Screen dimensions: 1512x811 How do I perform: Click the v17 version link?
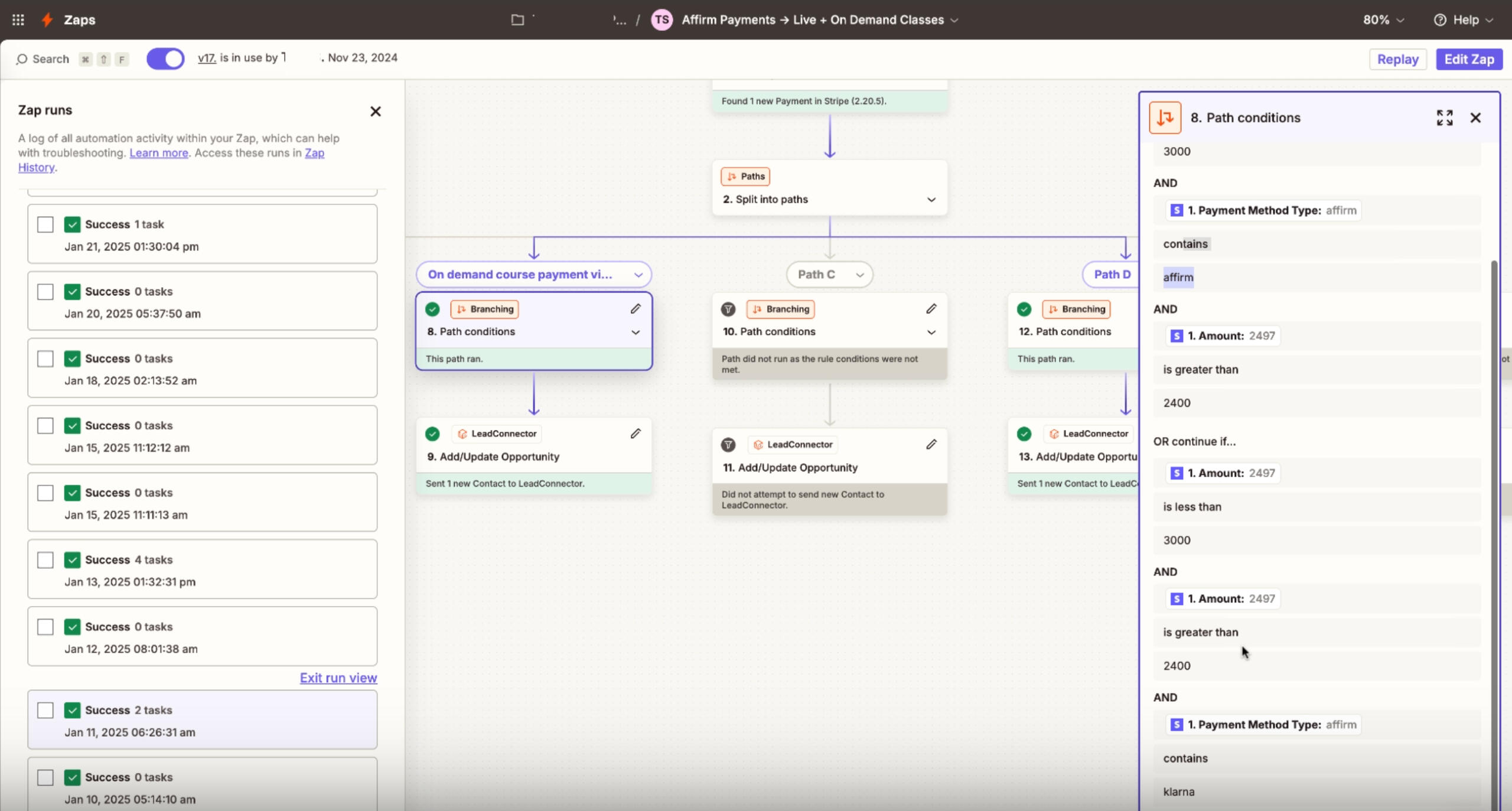pos(207,58)
